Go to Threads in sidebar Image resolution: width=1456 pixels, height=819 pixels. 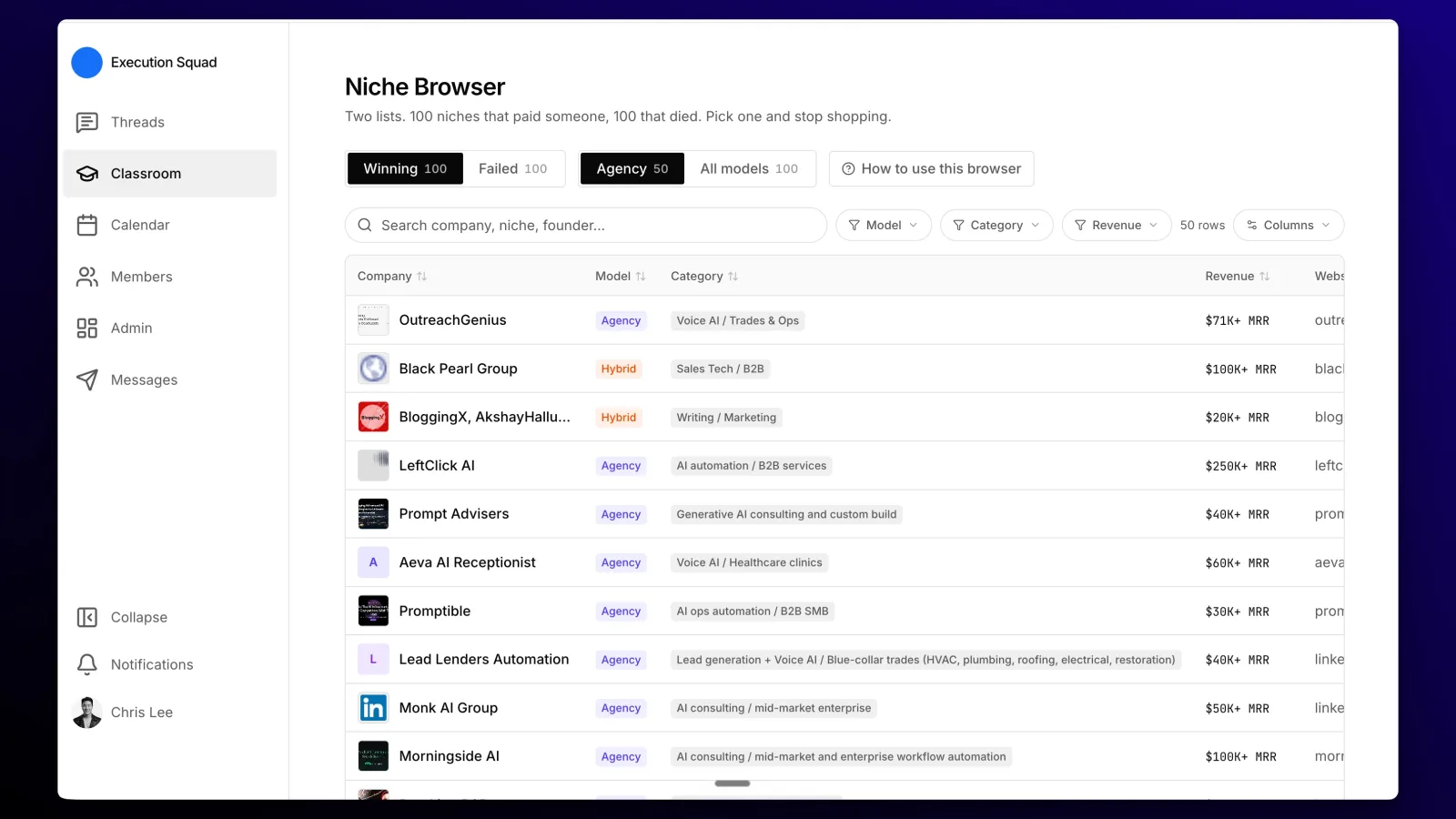pos(137,122)
